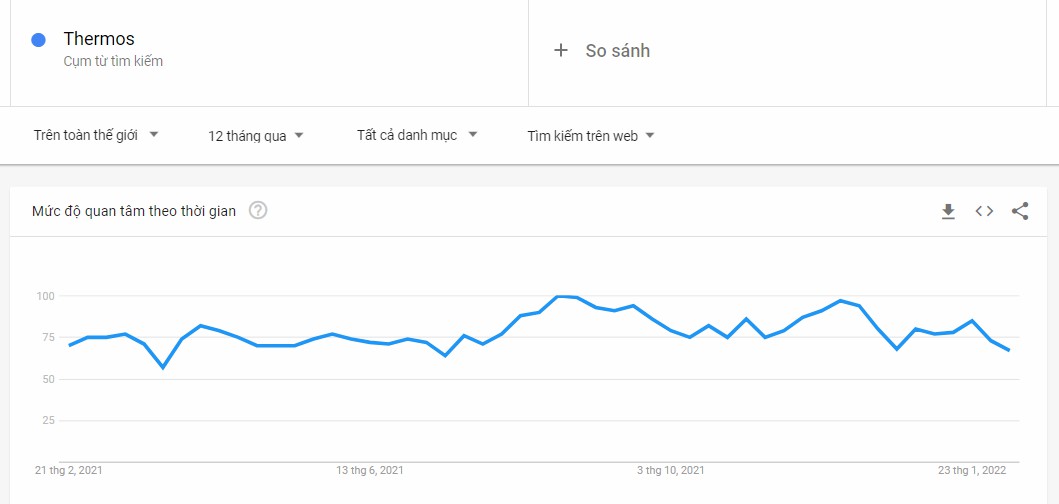Click the Mức độ quan tâm theo thời gian title
1059x504 pixels.
134,211
